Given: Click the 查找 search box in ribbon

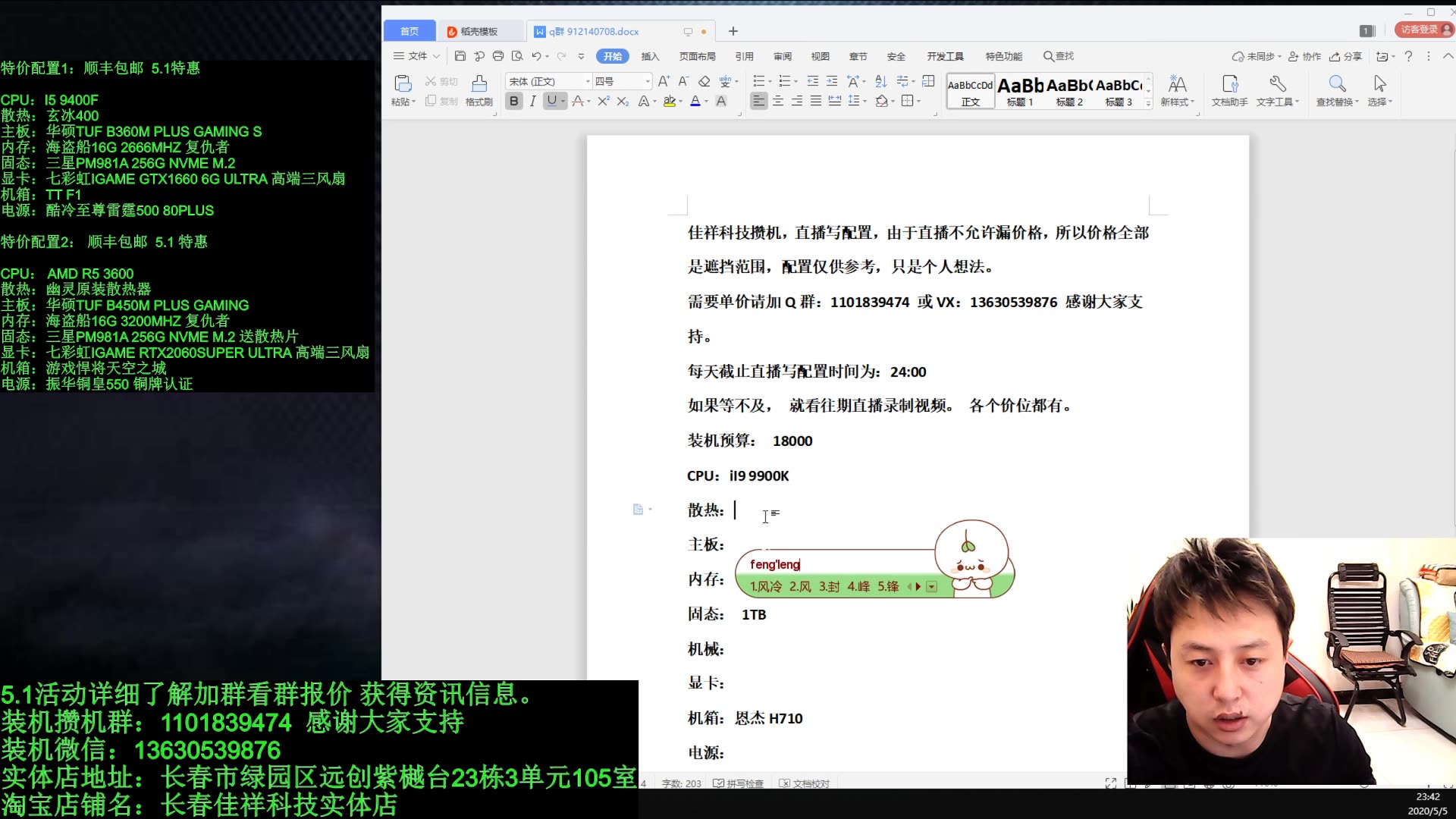Looking at the screenshot, I should (1059, 56).
